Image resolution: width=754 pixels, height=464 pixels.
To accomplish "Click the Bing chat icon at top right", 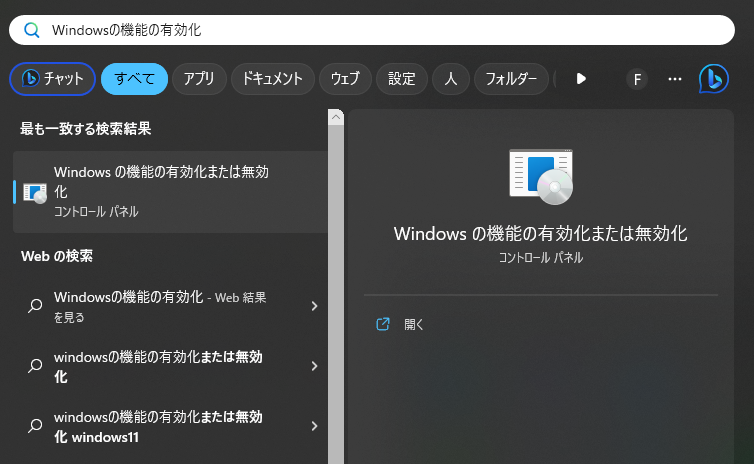I will [x=714, y=79].
